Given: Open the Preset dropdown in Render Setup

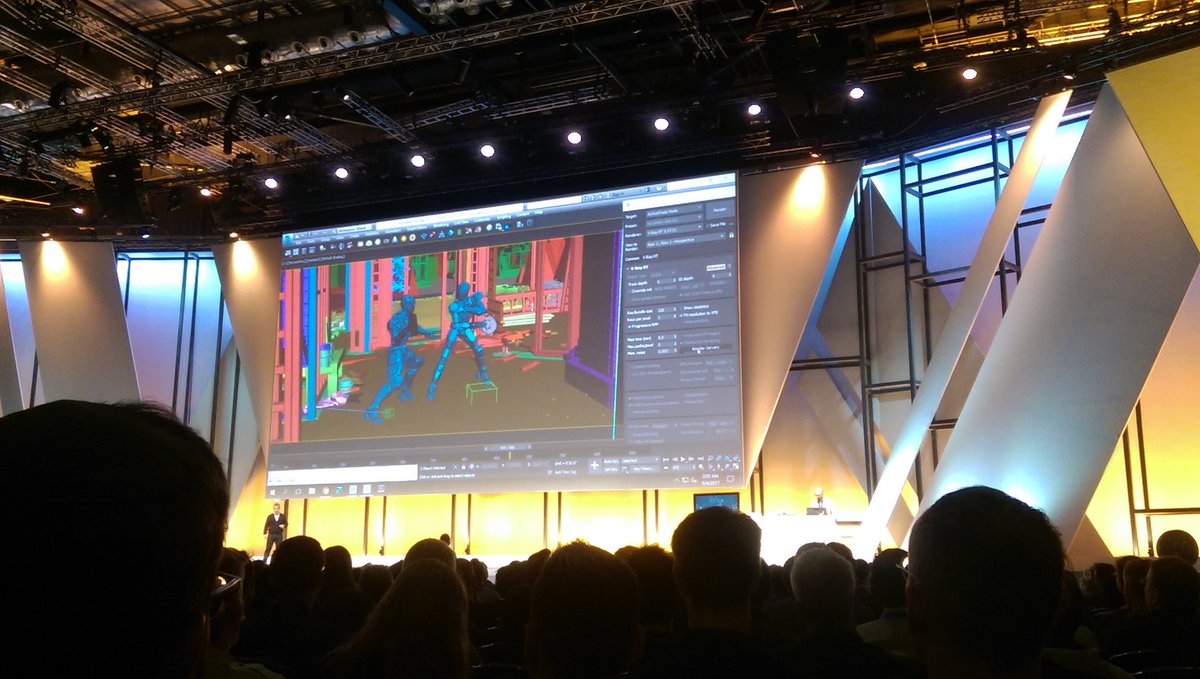Looking at the screenshot, I should click(675, 219).
